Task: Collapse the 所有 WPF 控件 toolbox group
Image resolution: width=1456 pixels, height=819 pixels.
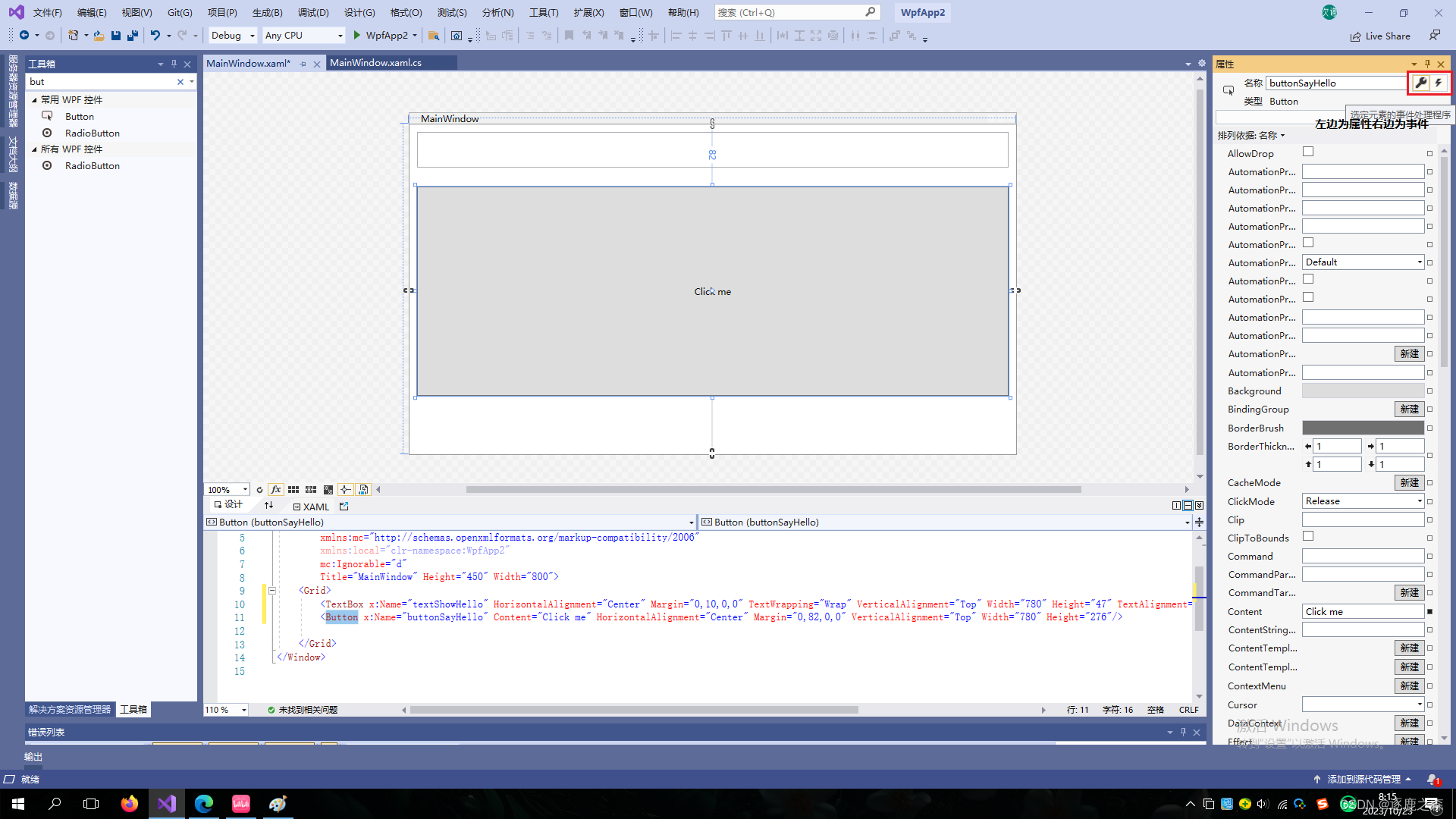Action: click(34, 149)
